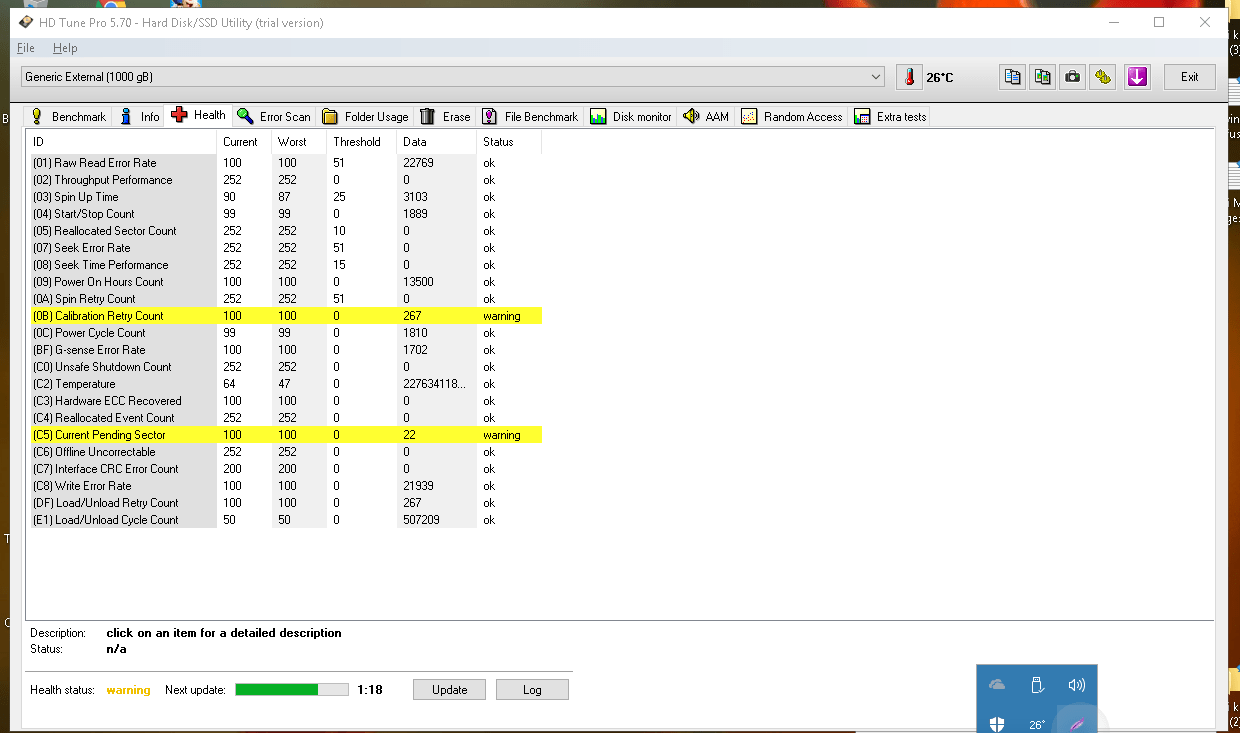Viewport: 1240px width, 733px height.
Task: Click the thermometer temperature icon button
Action: tap(909, 77)
